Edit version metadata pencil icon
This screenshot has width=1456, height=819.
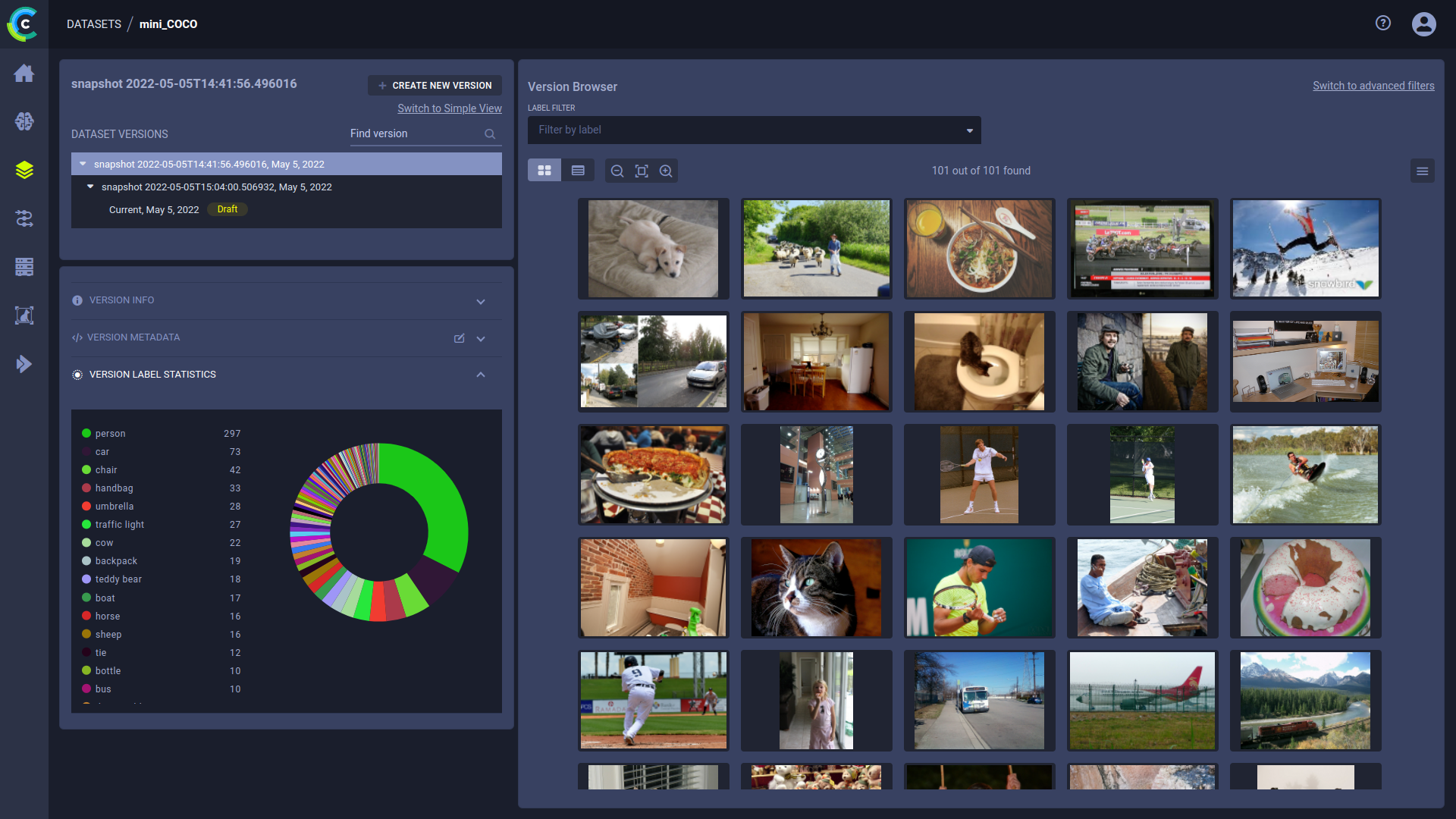(459, 338)
